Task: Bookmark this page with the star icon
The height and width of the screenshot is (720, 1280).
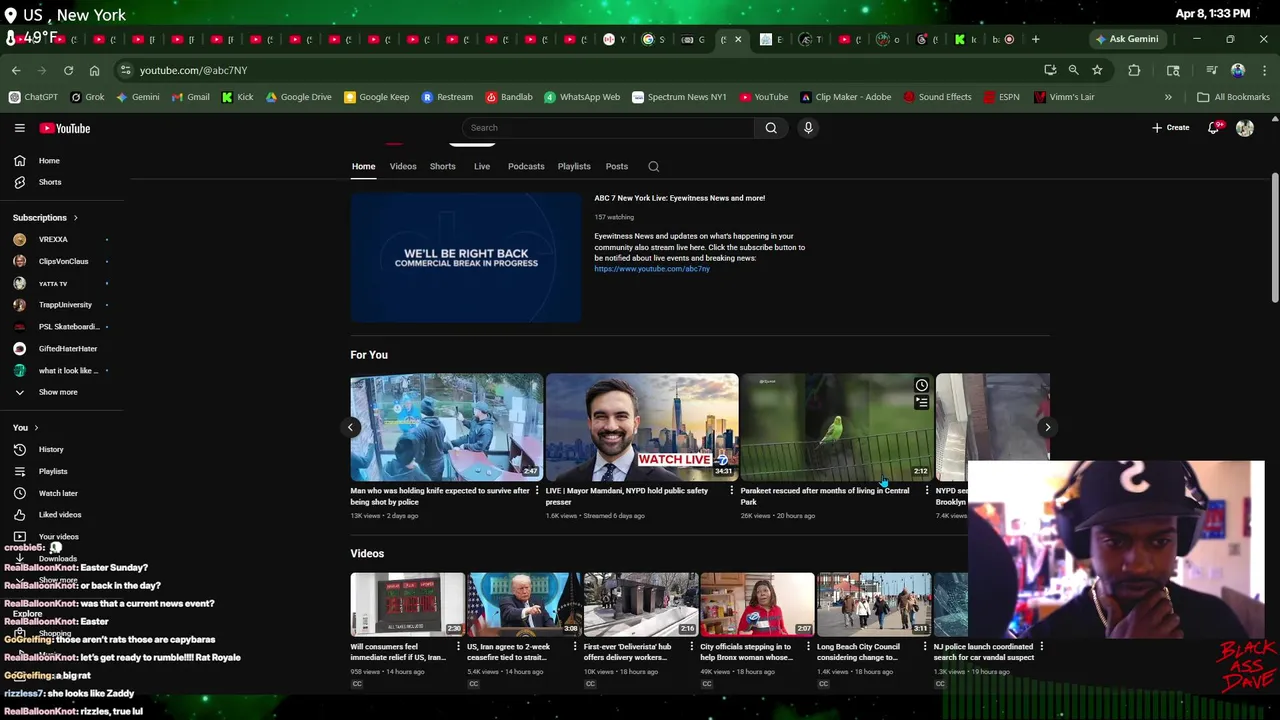Action: [x=1097, y=70]
